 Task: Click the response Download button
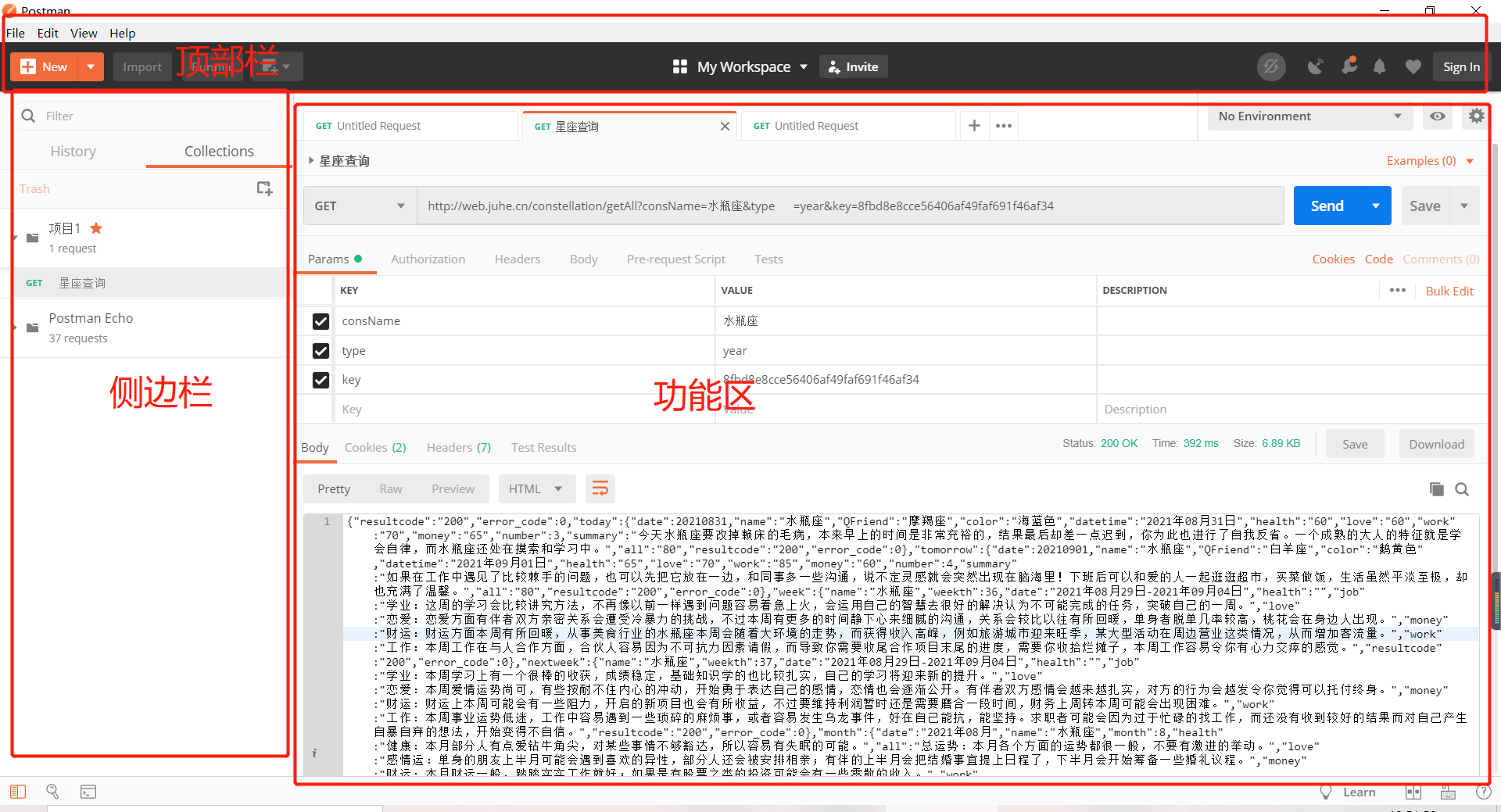pyautogui.click(x=1436, y=445)
